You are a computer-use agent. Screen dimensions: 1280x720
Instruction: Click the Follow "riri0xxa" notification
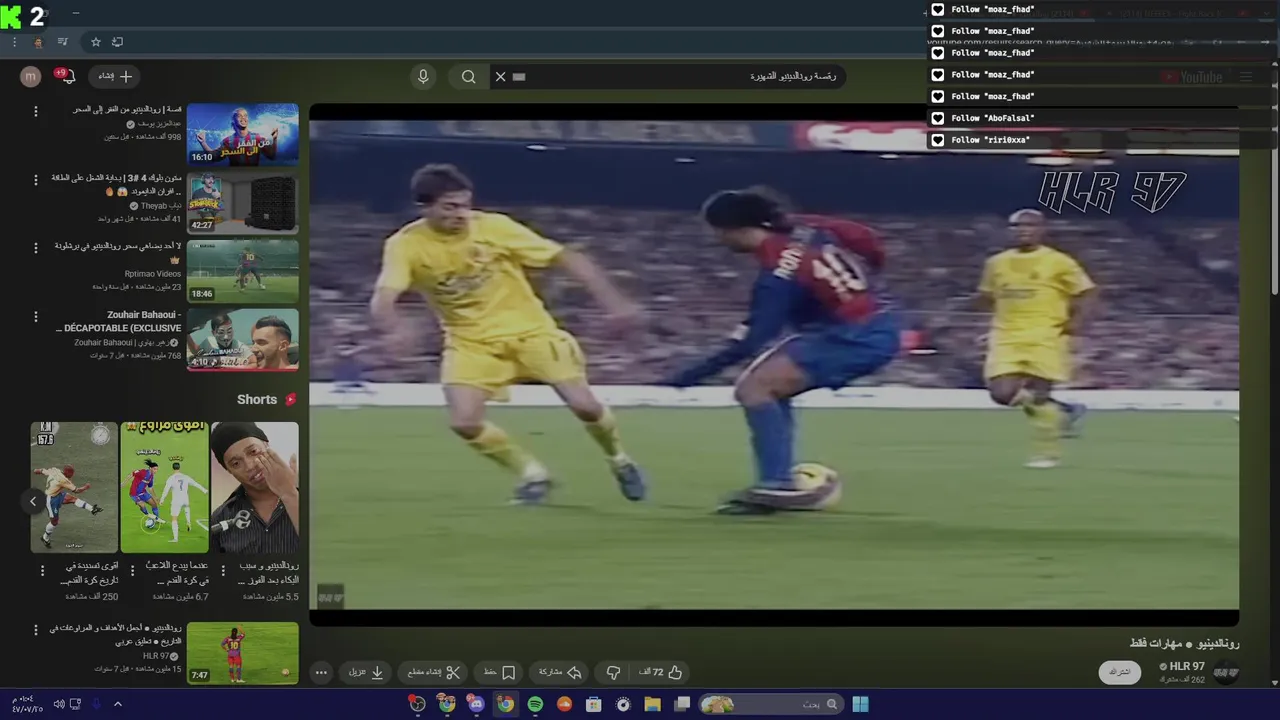1100,140
